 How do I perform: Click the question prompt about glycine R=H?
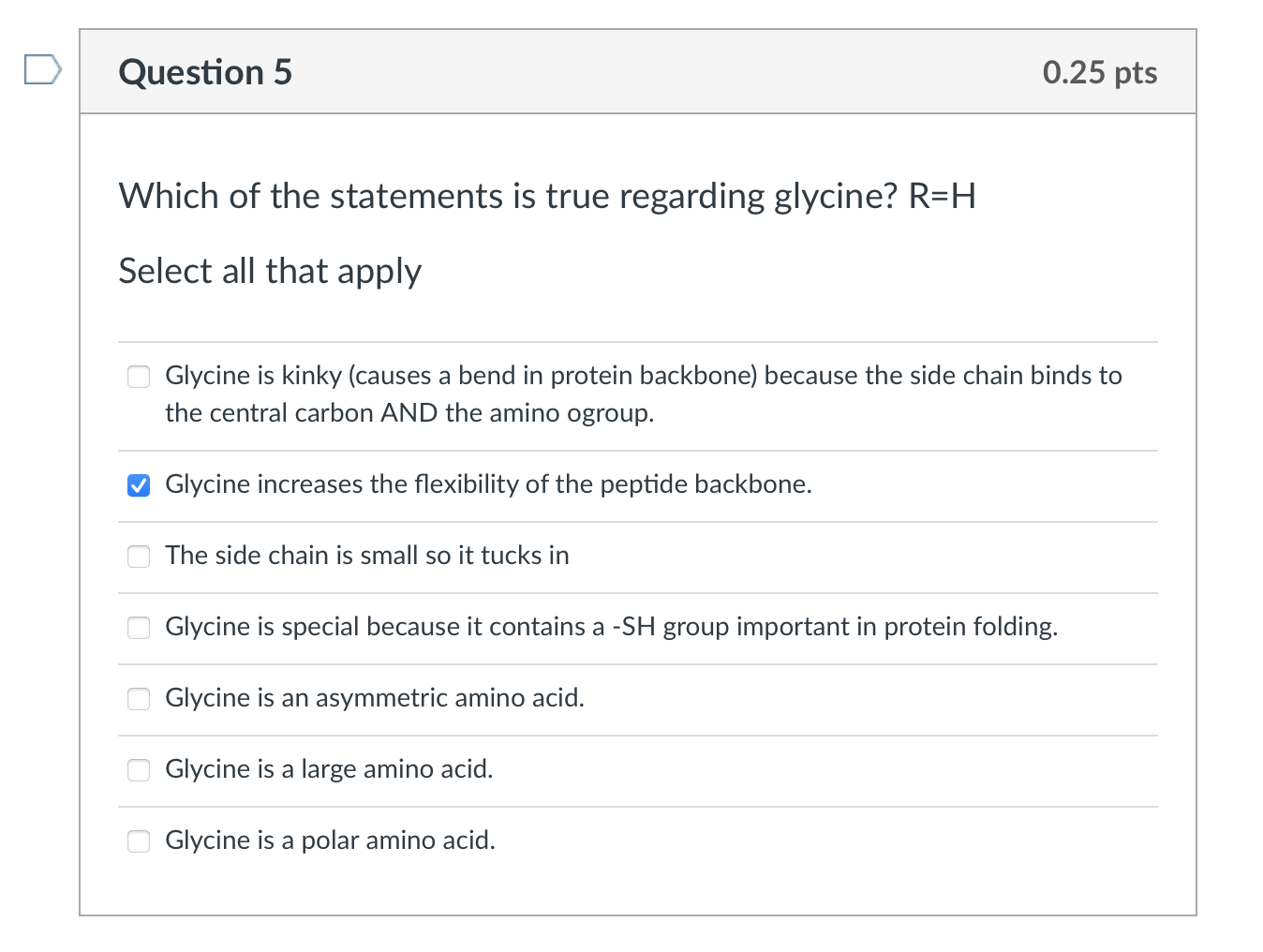click(x=547, y=196)
